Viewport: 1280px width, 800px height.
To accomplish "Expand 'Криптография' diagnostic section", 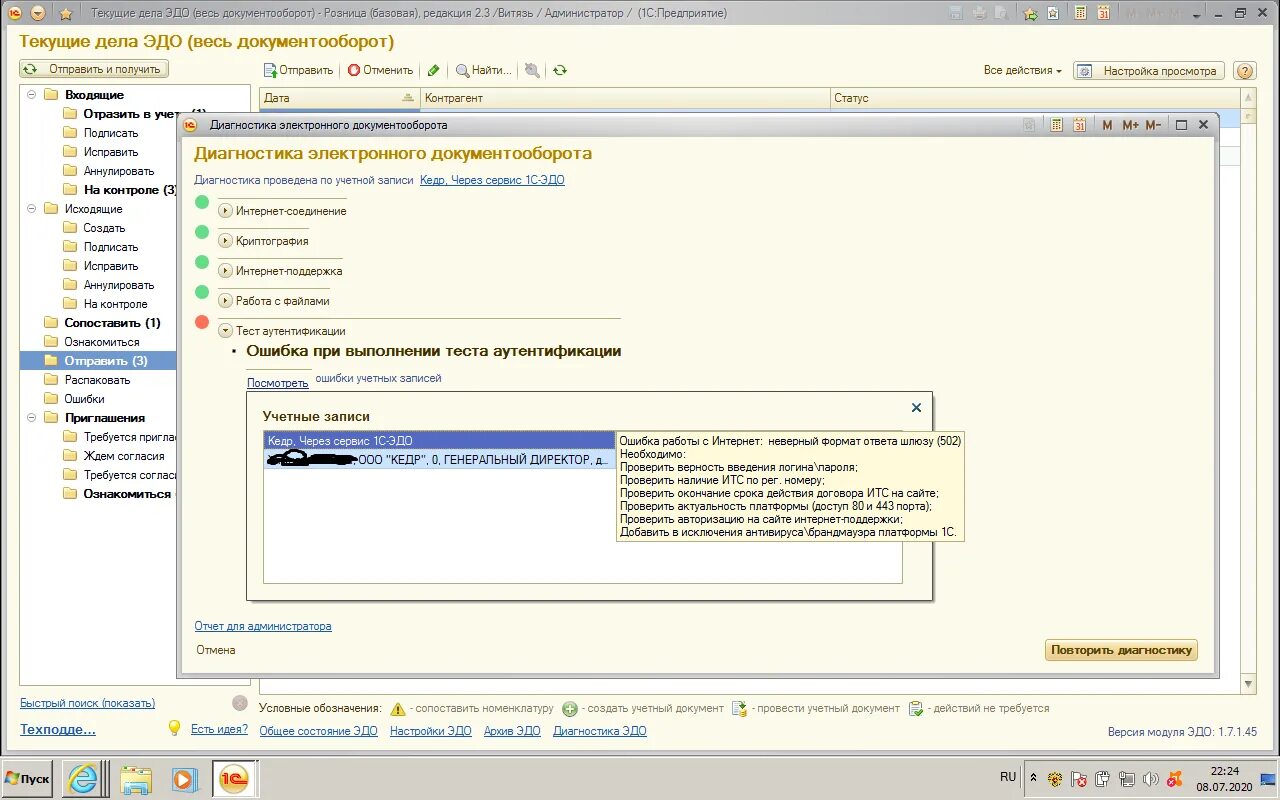I will point(225,241).
